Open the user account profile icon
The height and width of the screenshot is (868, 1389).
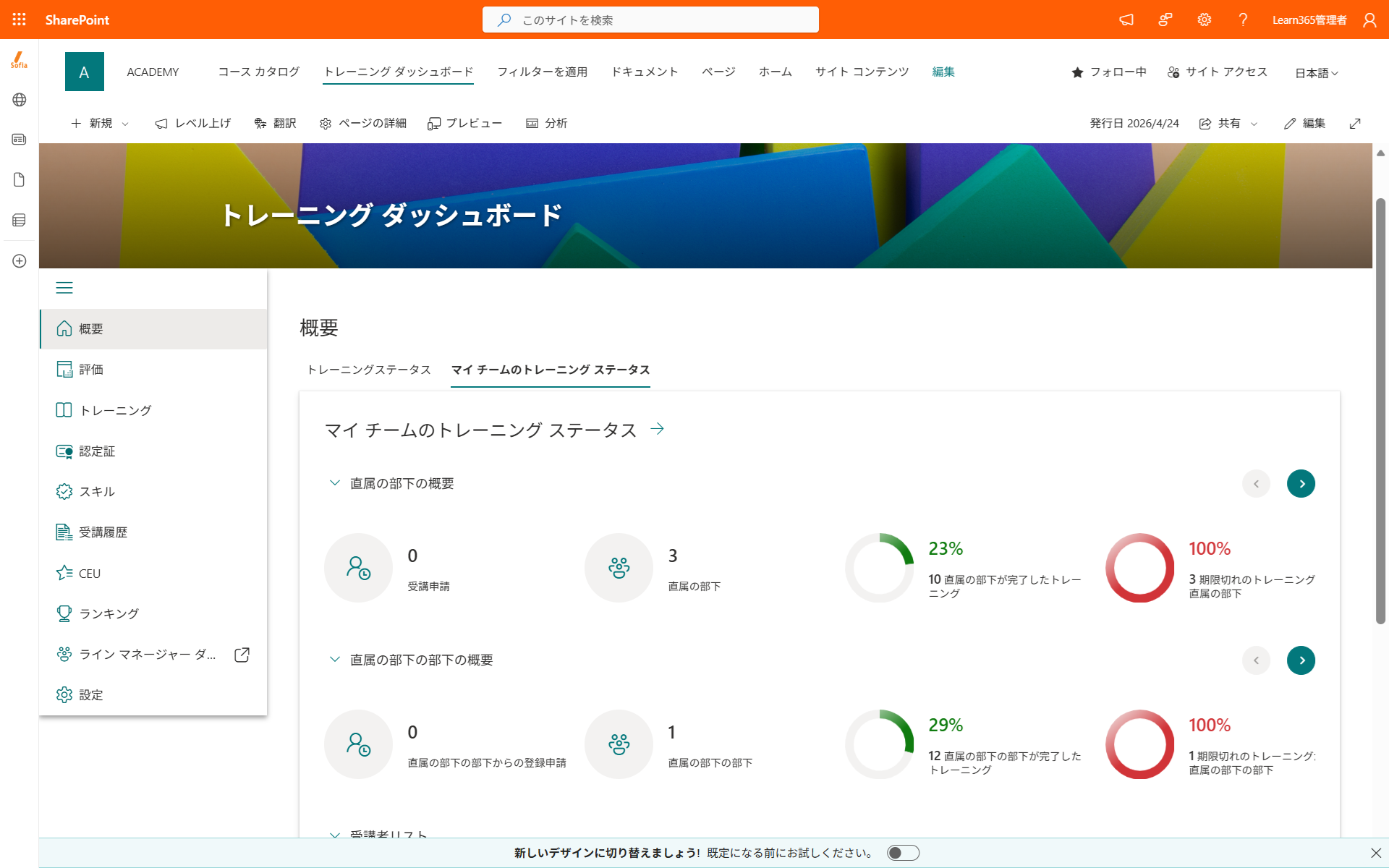(x=1369, y=20)
